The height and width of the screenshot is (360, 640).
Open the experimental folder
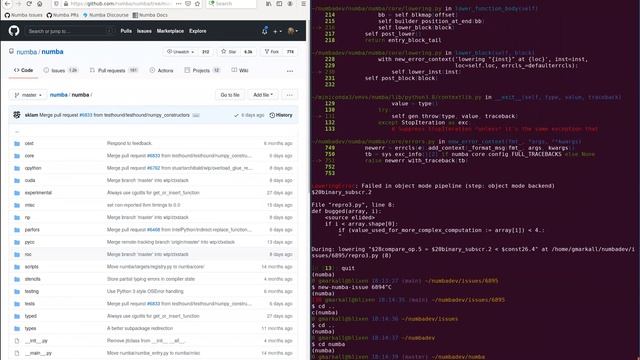coord(38,193)
